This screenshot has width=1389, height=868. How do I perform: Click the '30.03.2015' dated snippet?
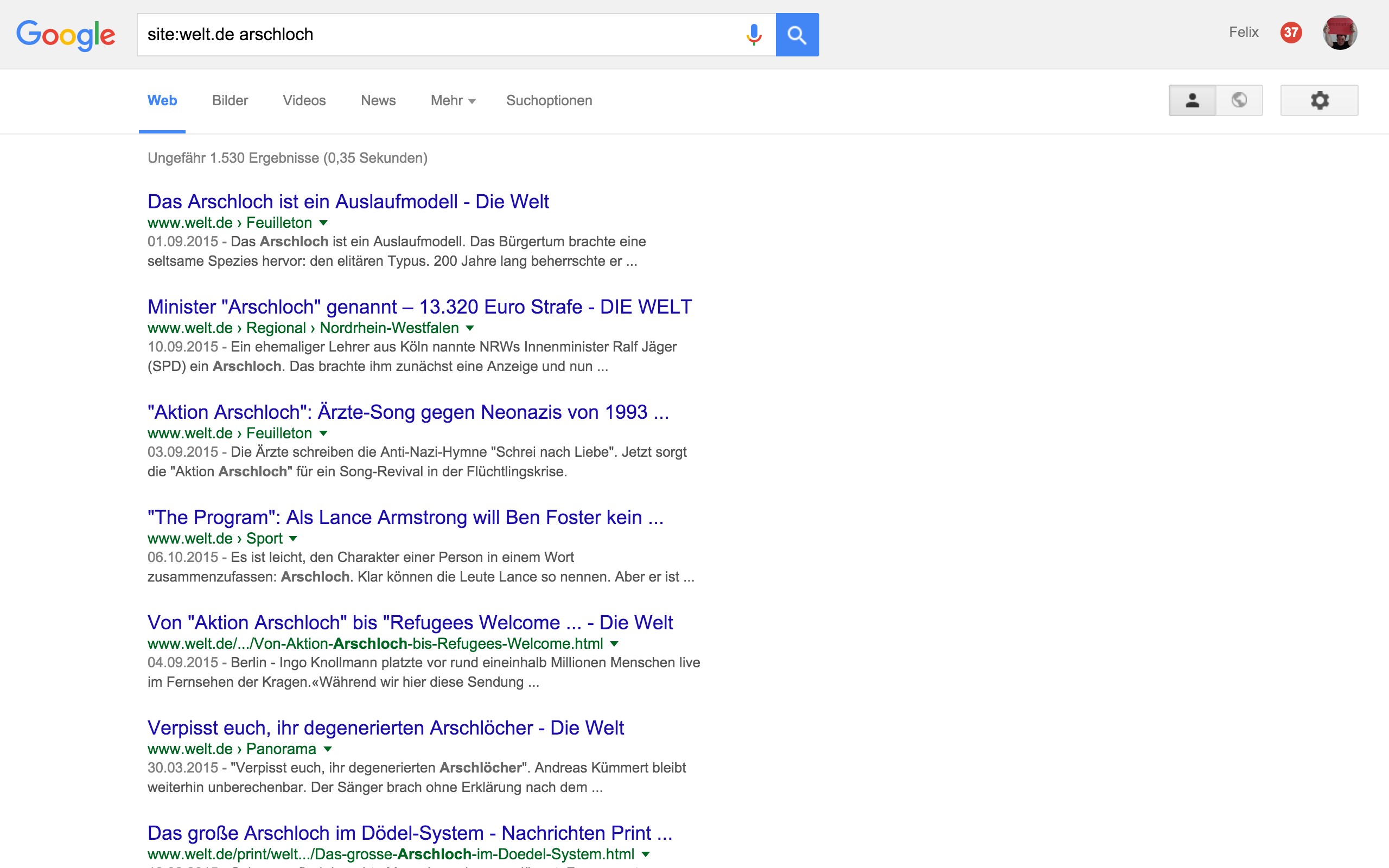coord(417,777)
